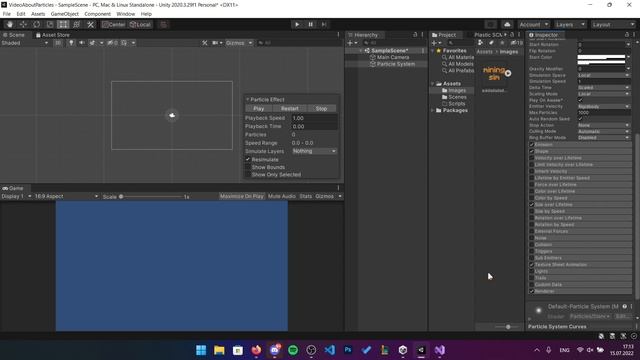Expand the Packages folder
This screenshot has width=640, height=360.
pos(433,110)
